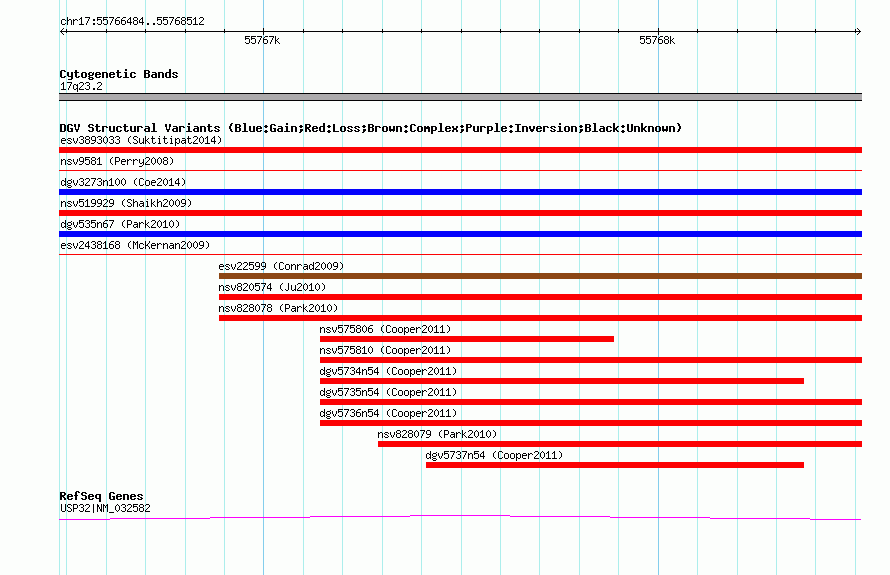890x575 pixels.
Task: Select the blue dgv535n67 gain bar
Action: [x=460, y=234]
